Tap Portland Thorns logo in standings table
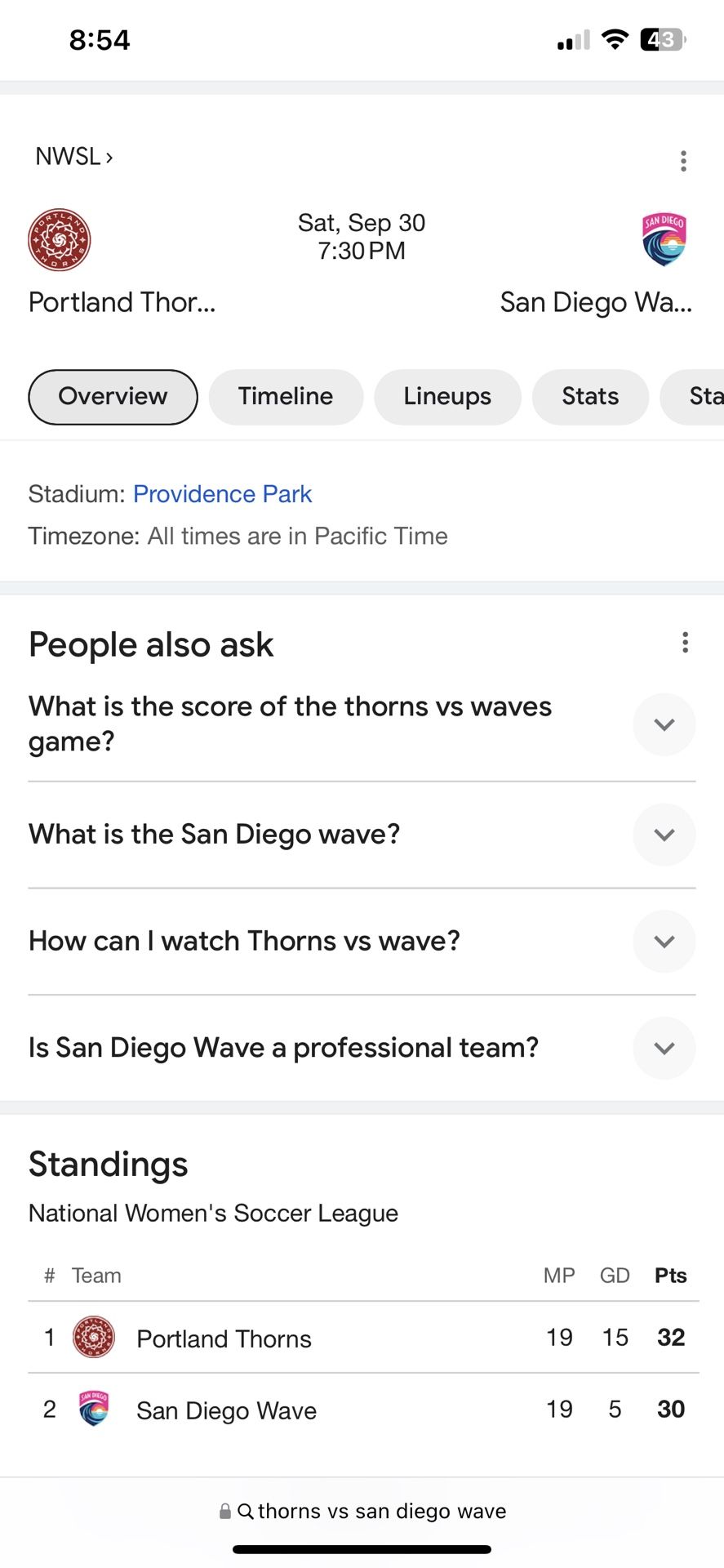The image size is (724, 1568). (94, 1338)
